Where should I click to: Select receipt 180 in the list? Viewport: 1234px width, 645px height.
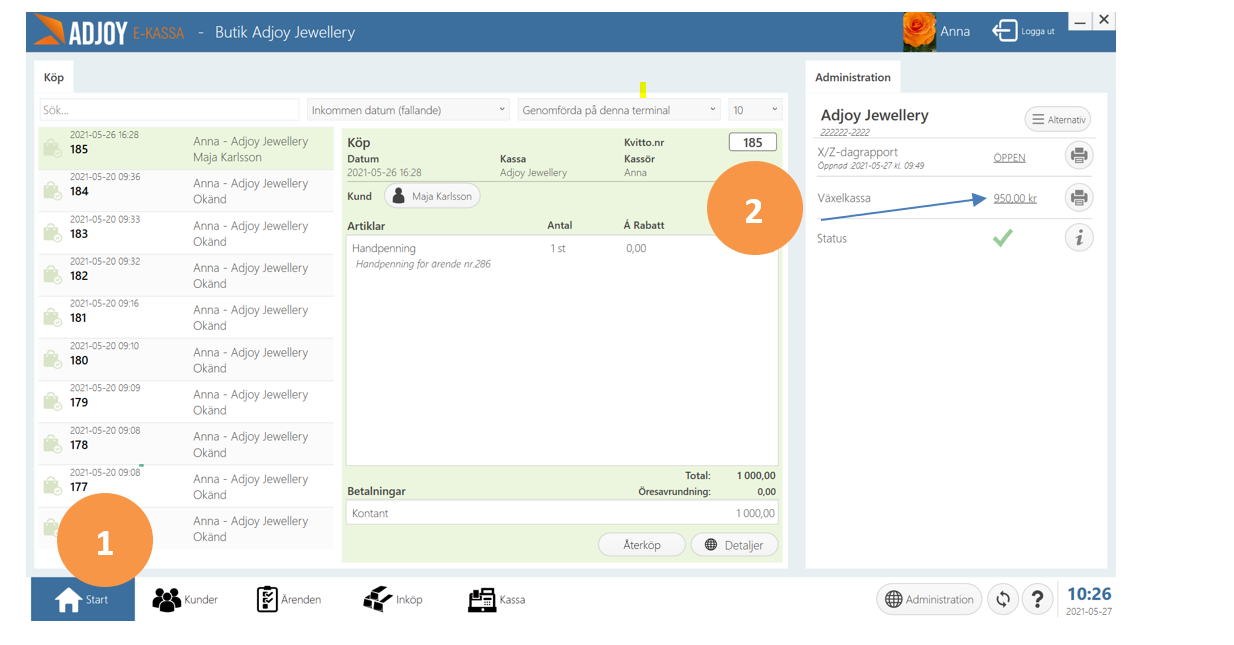point(186,359)
